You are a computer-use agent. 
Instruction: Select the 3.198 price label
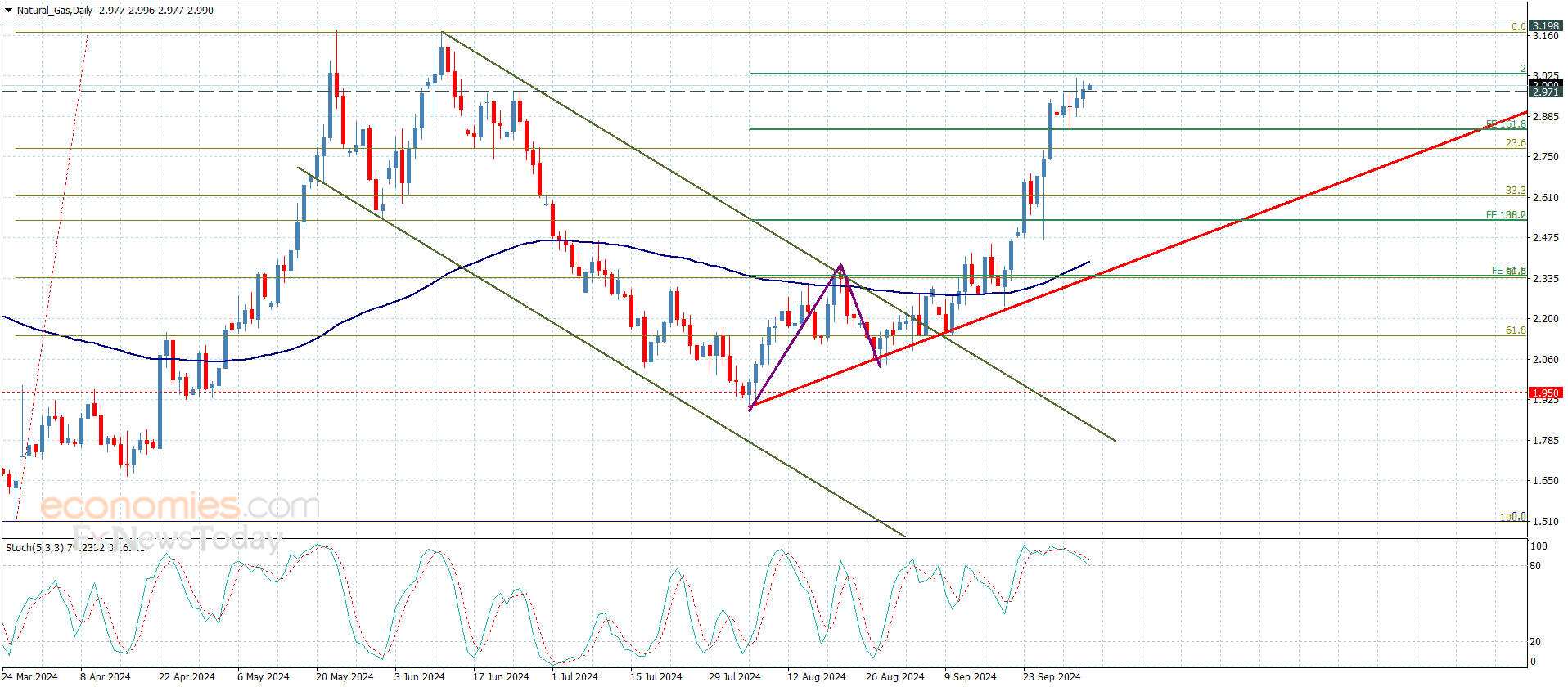1546,26
